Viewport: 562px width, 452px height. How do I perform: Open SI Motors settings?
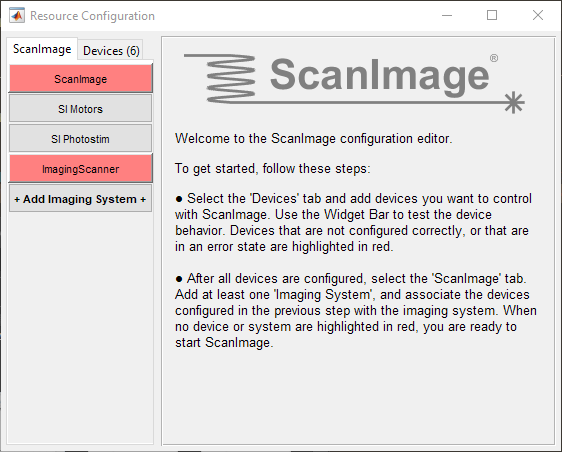[81, 109]
